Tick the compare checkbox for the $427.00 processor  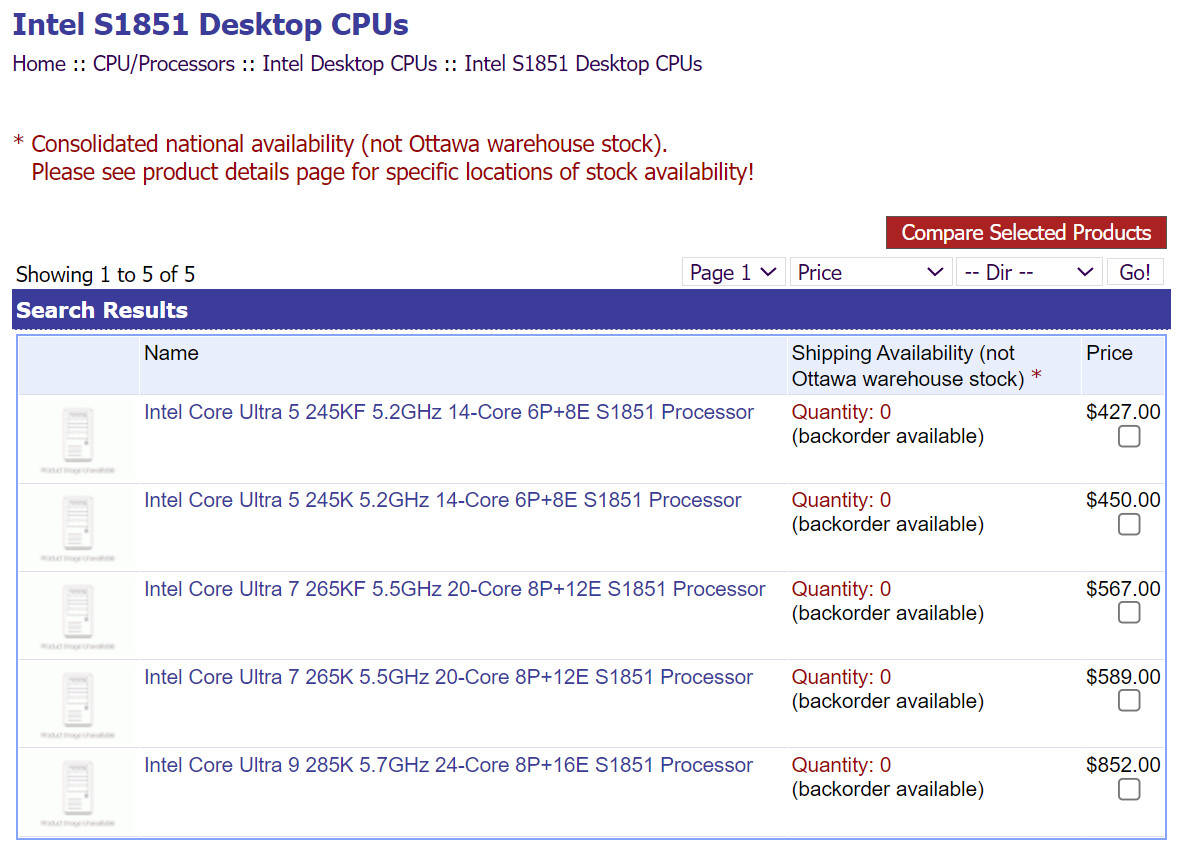coord(1128,437)
